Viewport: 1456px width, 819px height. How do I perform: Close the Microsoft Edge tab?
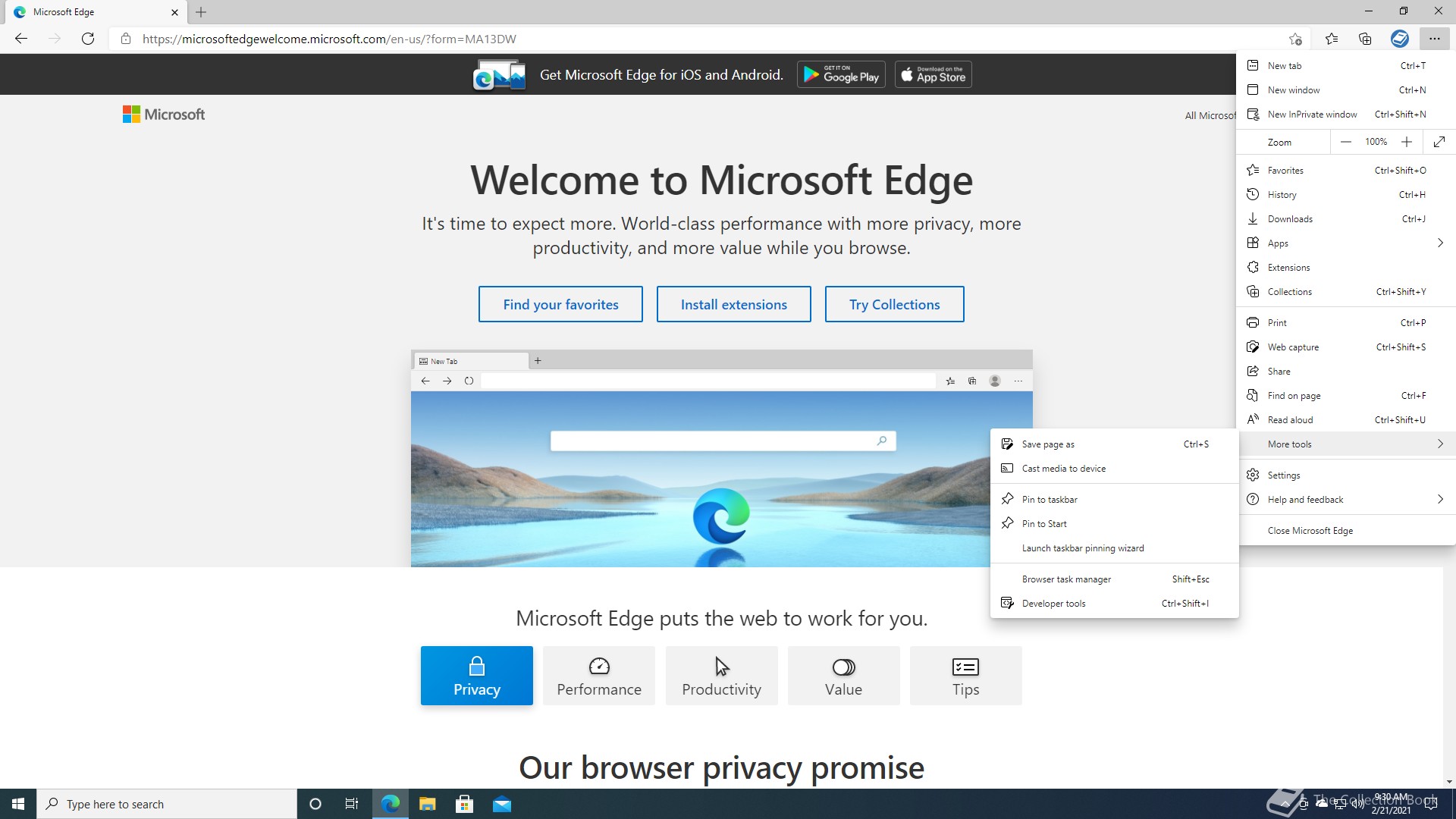pos(174,12)
